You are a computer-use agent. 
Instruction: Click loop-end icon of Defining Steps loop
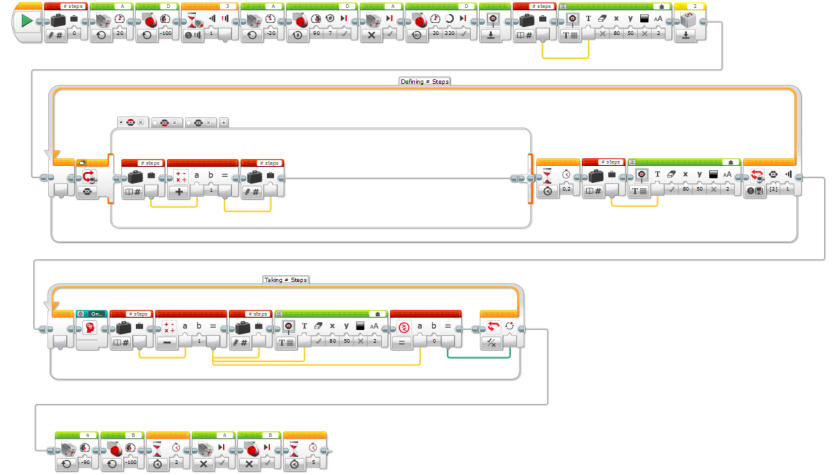(x=755, y=176)
